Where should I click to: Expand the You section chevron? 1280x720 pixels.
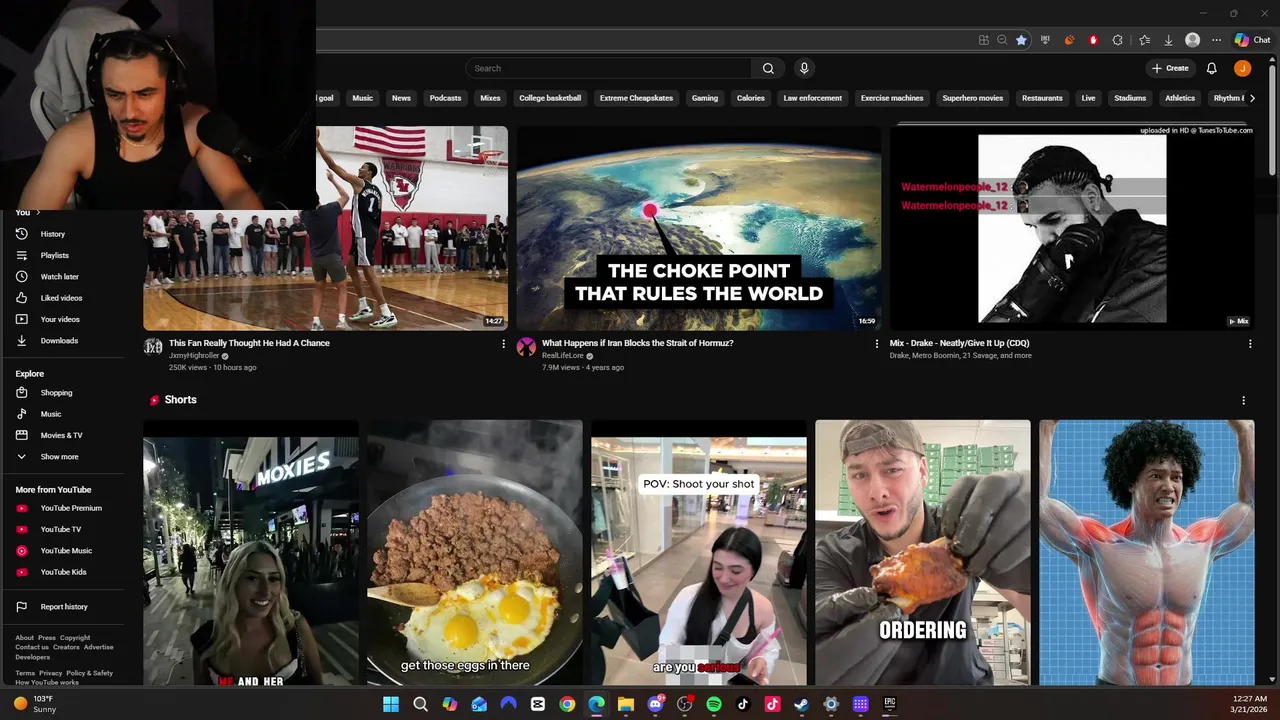(x=38, y=212)
